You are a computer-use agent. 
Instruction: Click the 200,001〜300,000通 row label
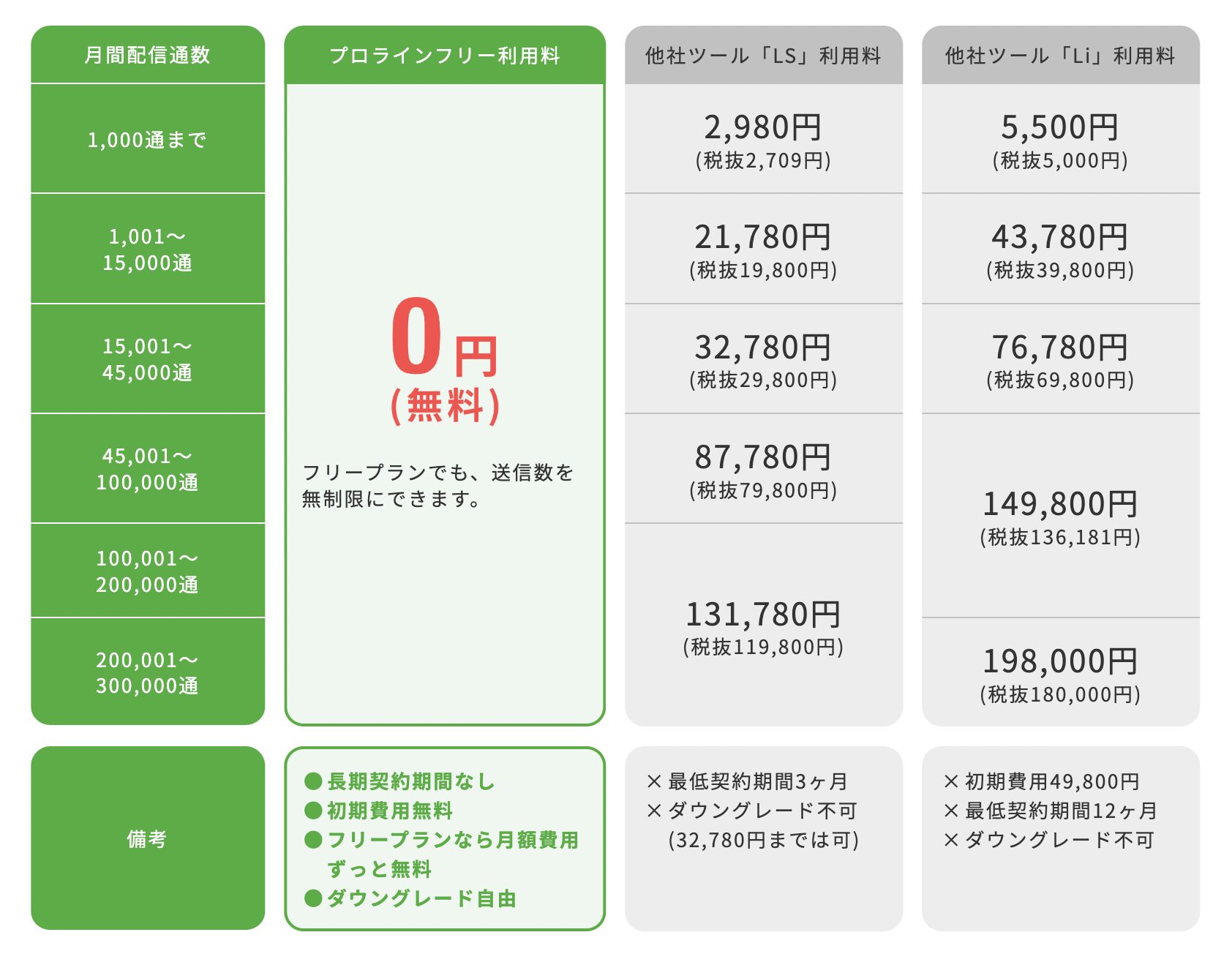[x=148, y=672]
